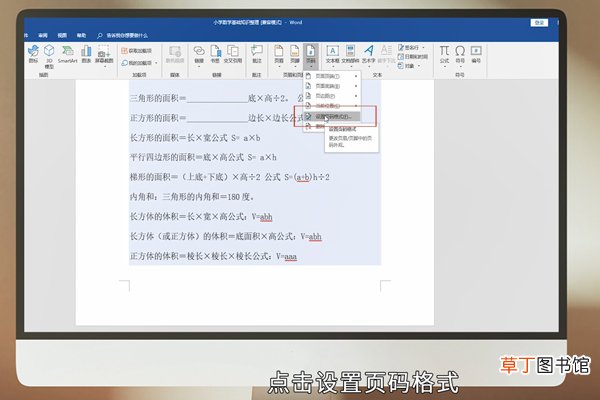Image resolution: width=600 pixels, height=400 pixels.
Task: Open My Add-ins (我的加载项)
Action: pos(137,63)
